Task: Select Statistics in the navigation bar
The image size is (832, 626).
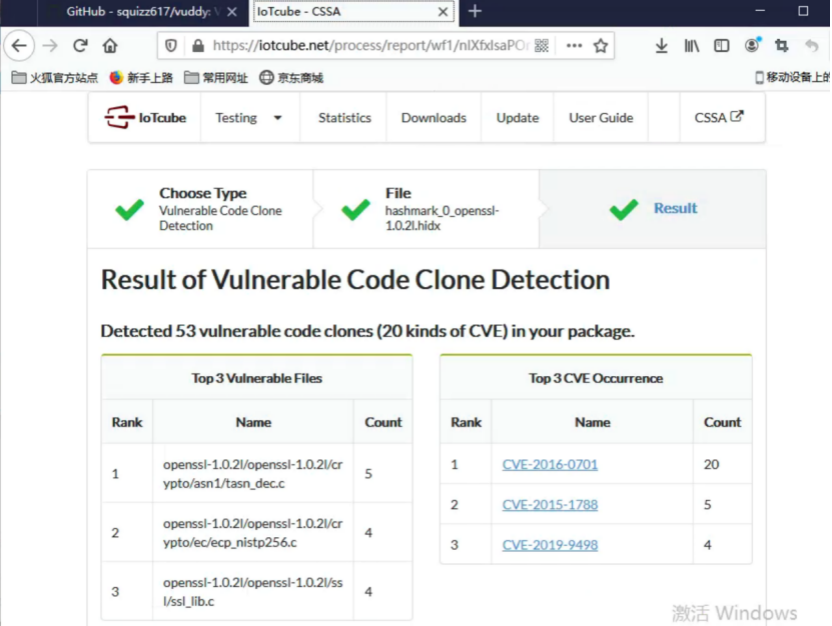Action: [x=344, y=117]
